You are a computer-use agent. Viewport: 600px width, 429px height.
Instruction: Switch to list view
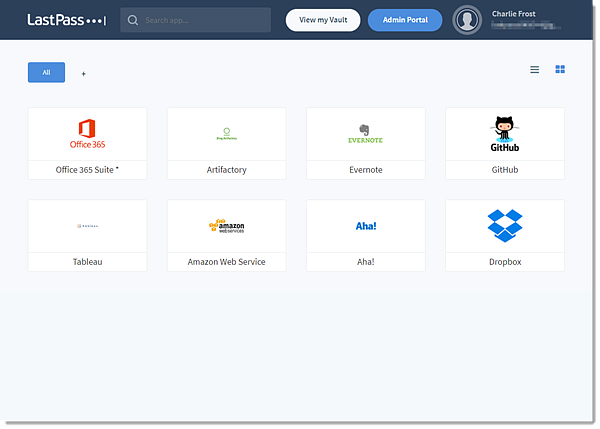pos(534,69)
